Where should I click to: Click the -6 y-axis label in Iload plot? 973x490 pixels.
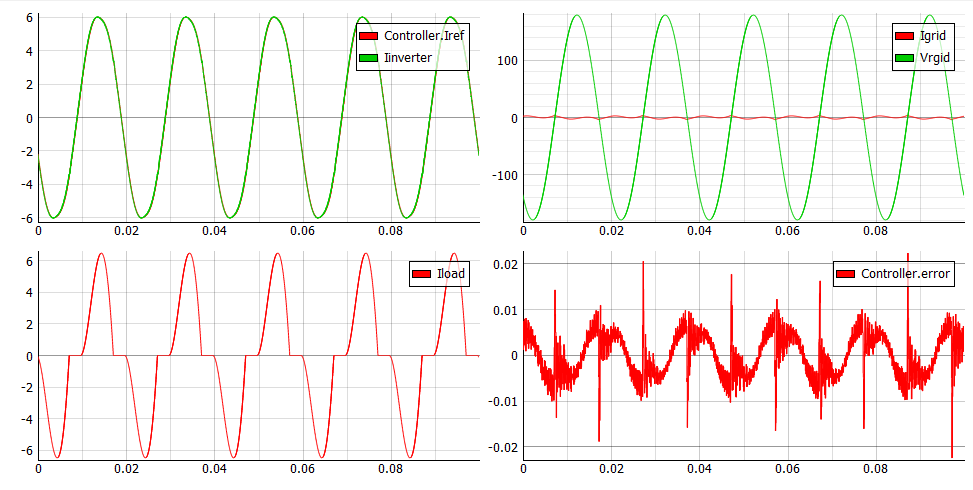click(x=26, y=450)
